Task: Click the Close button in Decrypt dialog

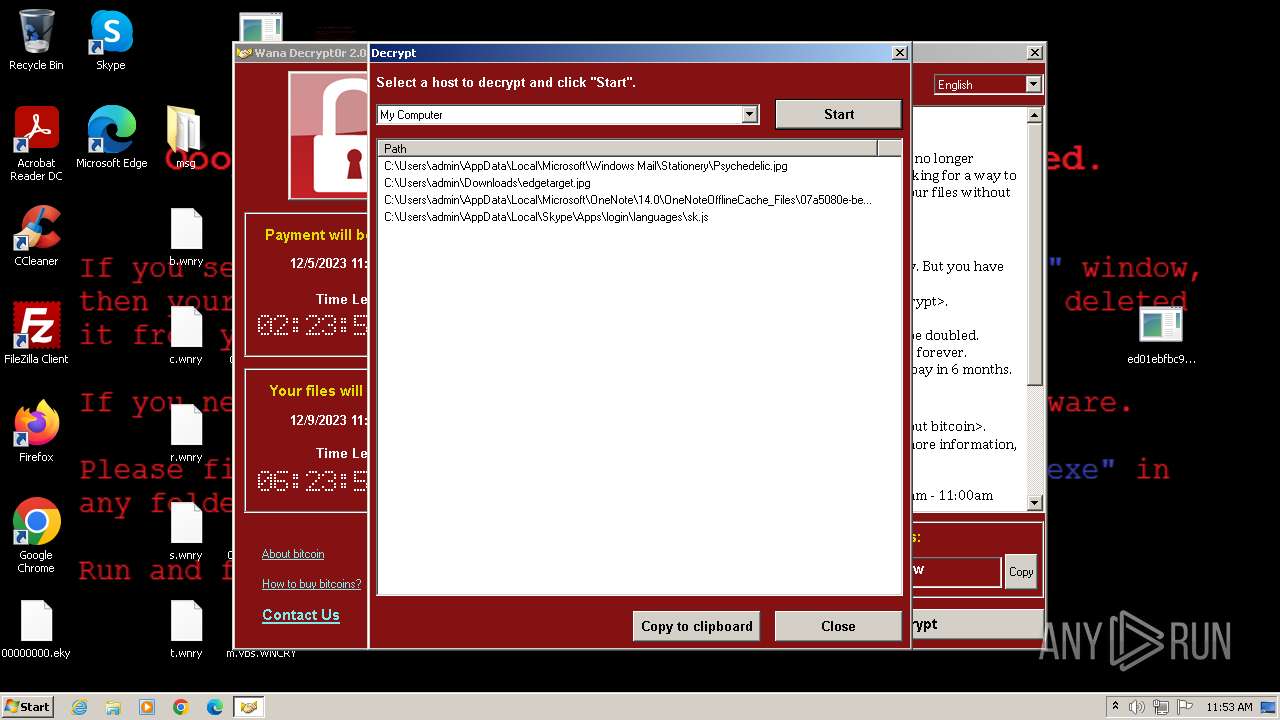Action: click(838, 626)
